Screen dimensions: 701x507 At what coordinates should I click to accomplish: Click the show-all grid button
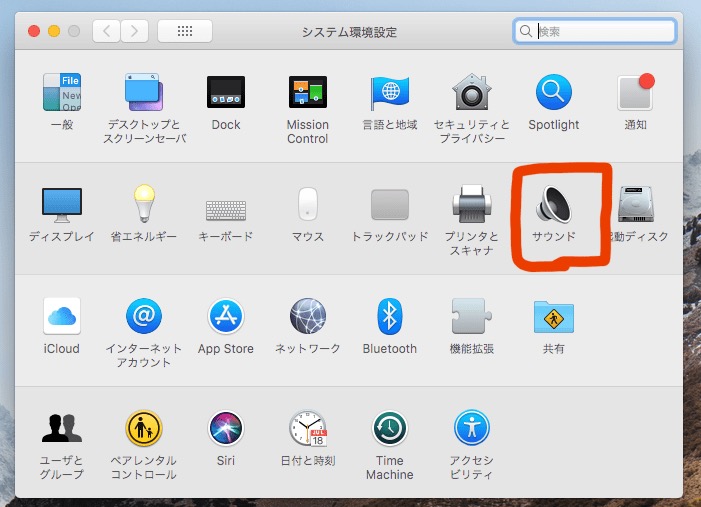tap(185, 31)
